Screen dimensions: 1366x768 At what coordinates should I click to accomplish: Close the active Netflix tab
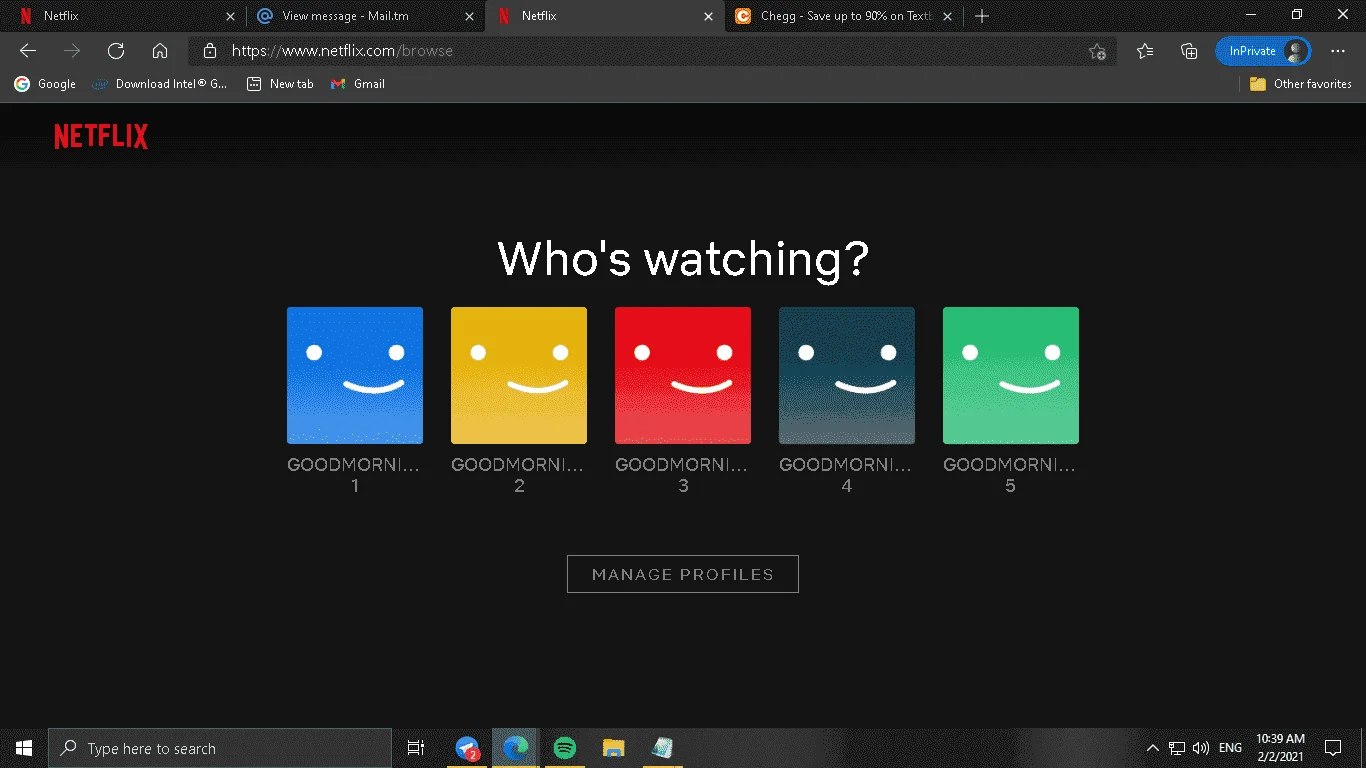(709, 16)
